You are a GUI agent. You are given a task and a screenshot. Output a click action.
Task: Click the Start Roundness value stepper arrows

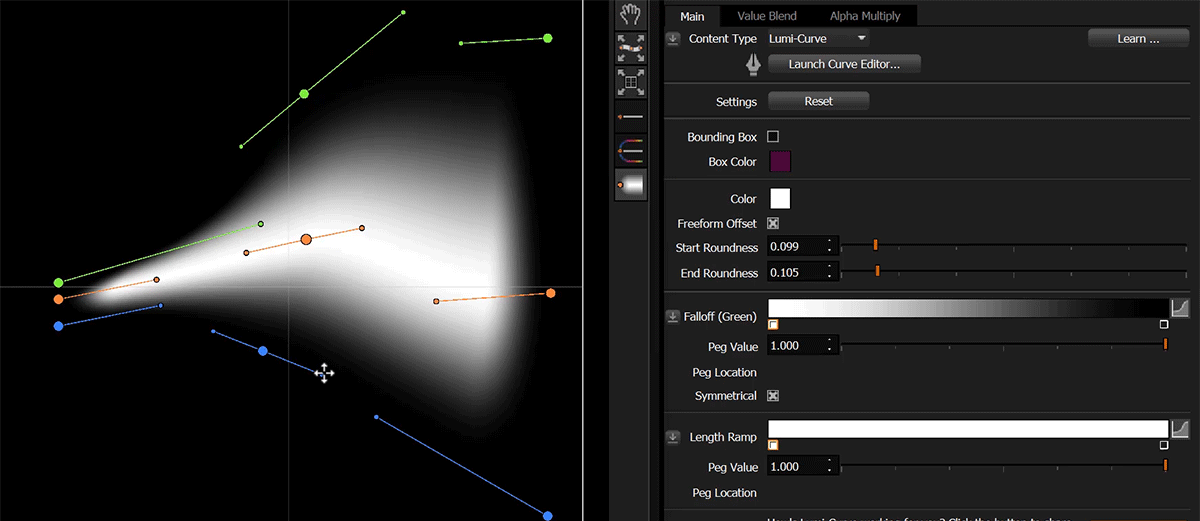(x=831, y=247)
